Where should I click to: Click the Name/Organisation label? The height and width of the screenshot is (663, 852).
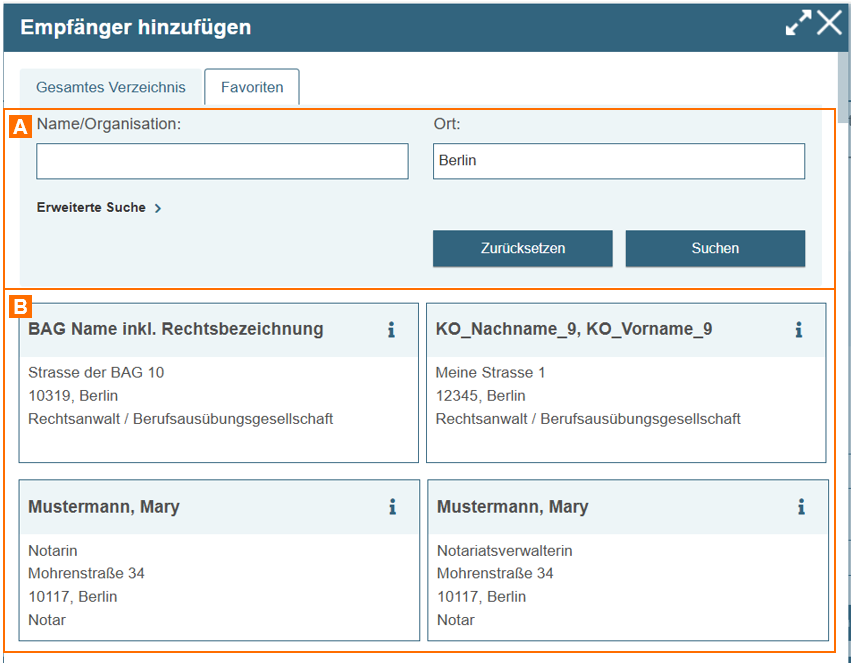pyautogui.click(x=109, y=124)
